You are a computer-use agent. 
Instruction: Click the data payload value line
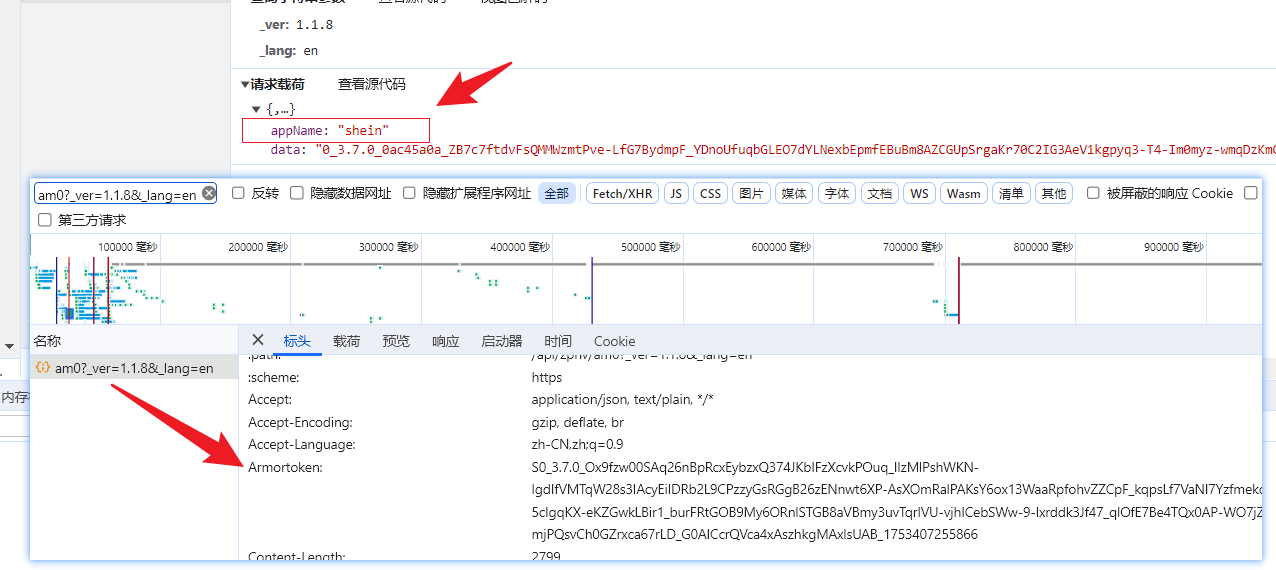tap(772, 150)
